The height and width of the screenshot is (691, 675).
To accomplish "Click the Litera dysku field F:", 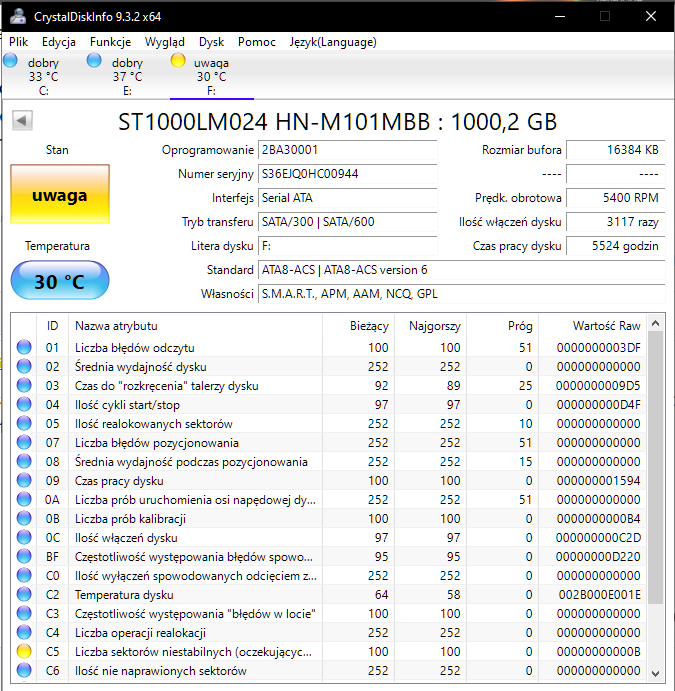I will click(348, 245).
